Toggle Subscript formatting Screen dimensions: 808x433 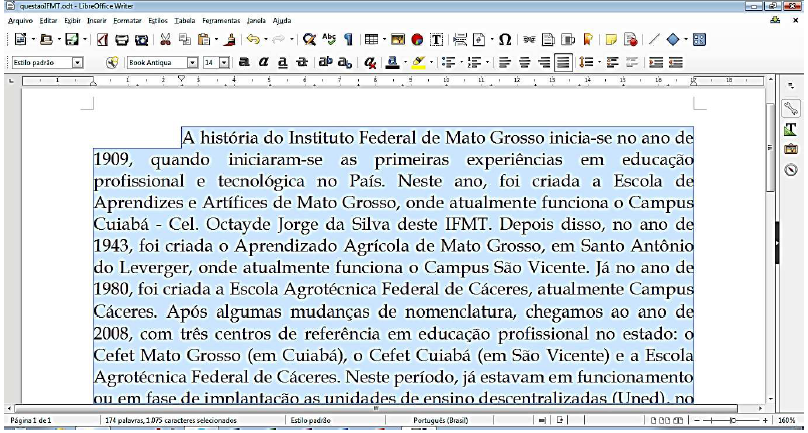(345, 62)
